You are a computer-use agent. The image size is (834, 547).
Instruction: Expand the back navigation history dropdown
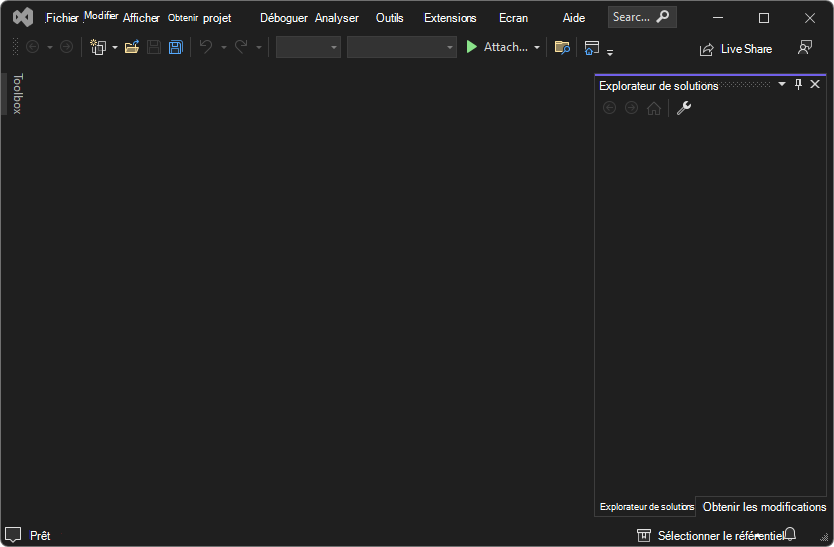[50, 47]
